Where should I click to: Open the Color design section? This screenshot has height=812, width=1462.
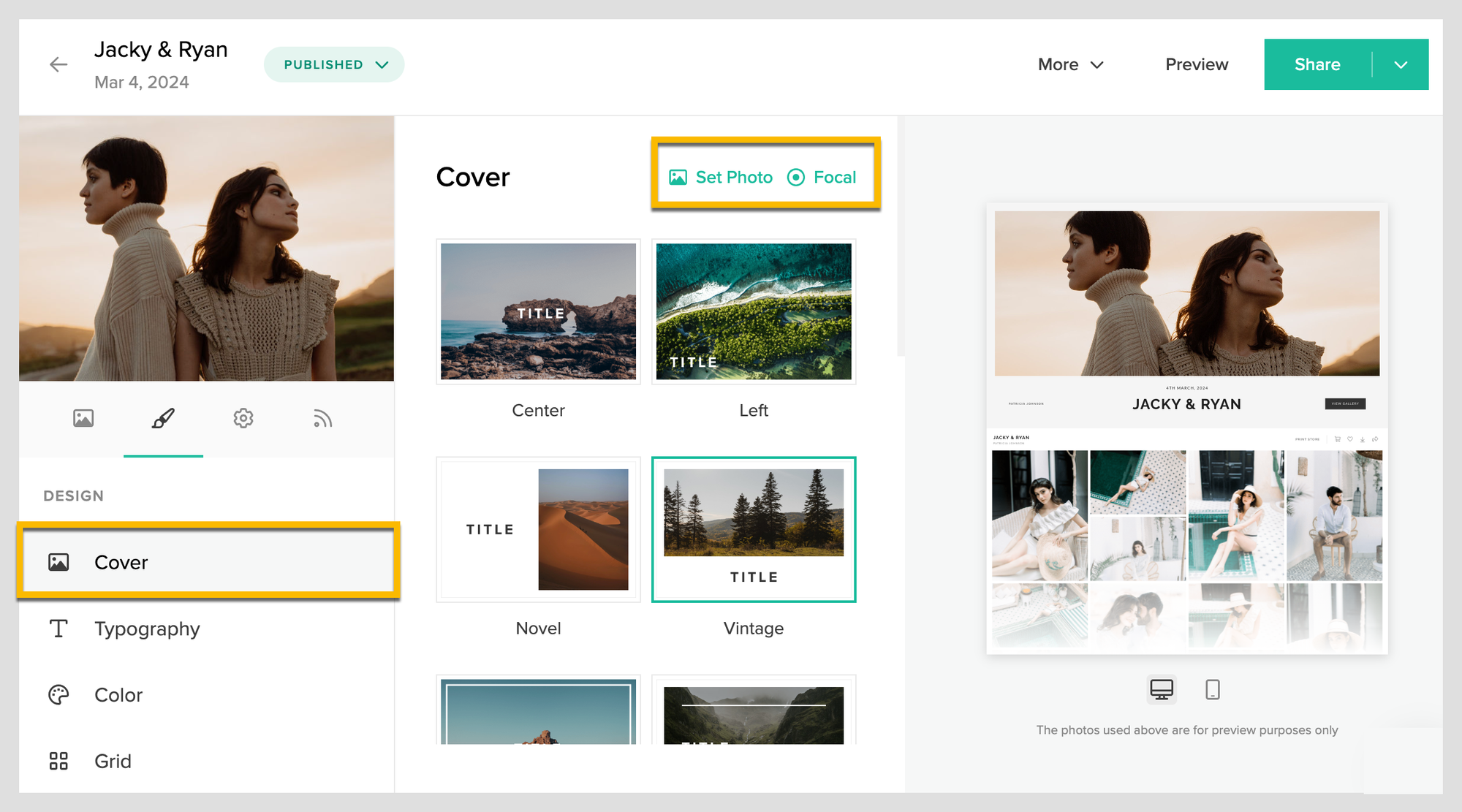coord(118,694)
